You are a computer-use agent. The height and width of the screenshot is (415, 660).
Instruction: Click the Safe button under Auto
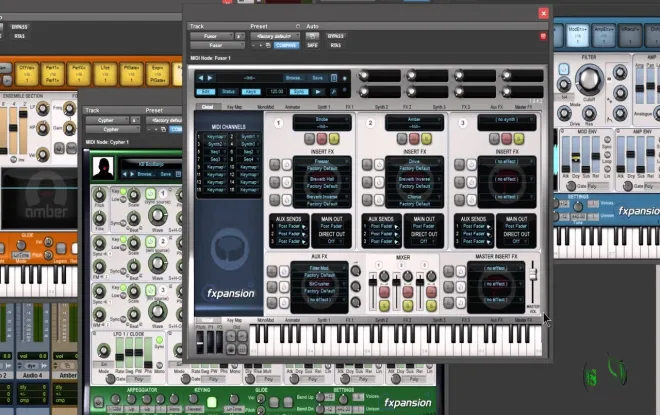[x=312, y=45]
